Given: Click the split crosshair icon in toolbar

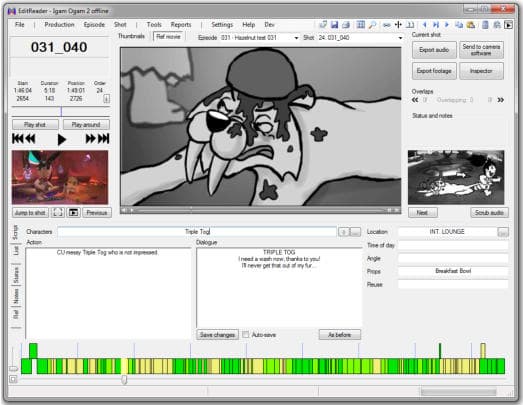Looking at the screenshot, I should click(398, 25).
